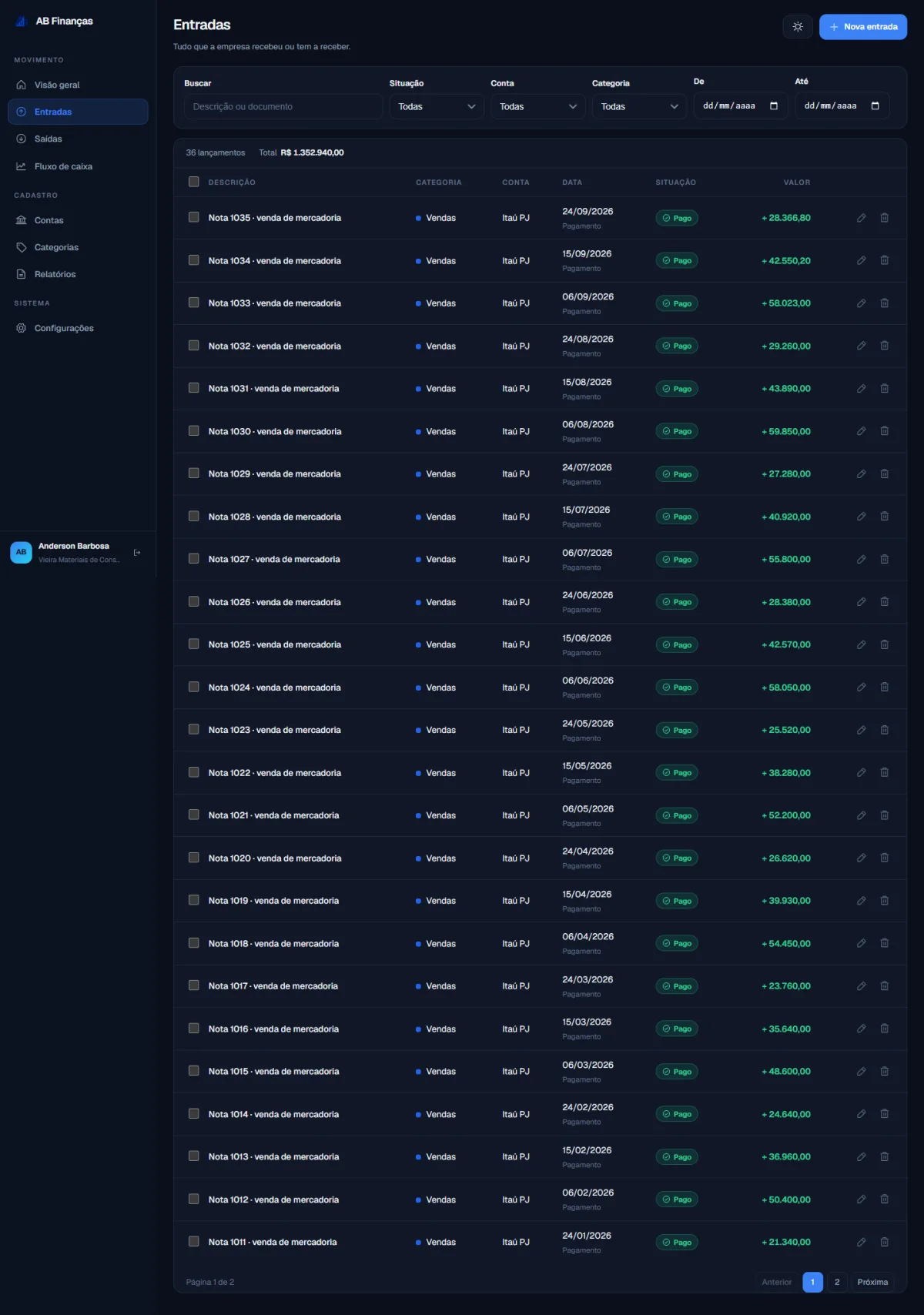924x1315 pixels.
Task: Open Contas in the sidebar
Action: coord(78,220)
